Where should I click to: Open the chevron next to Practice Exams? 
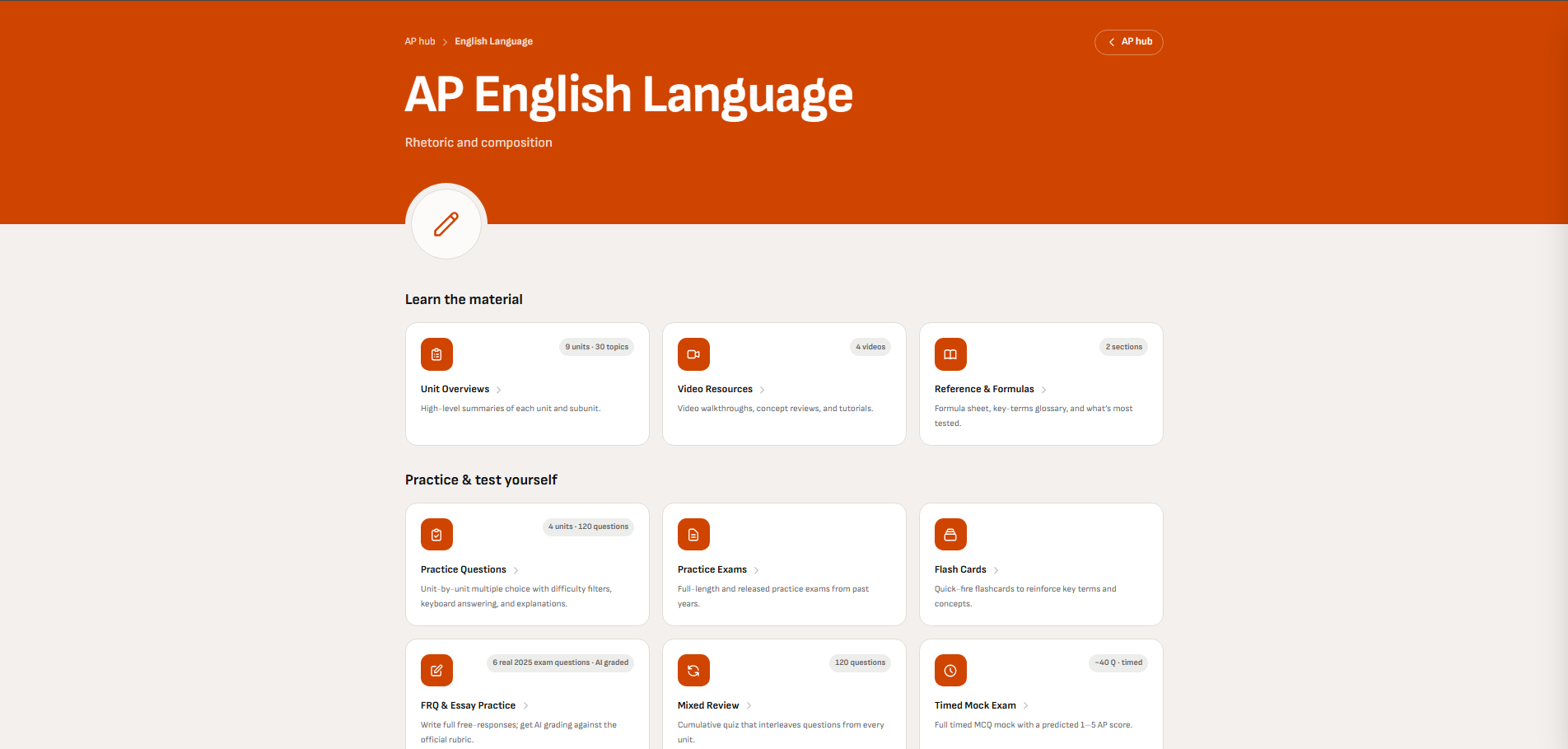coord(757,570)
